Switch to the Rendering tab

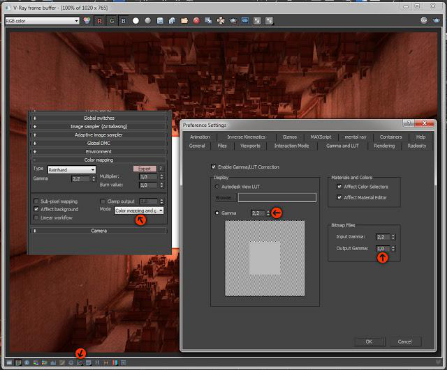coord(384,146)
